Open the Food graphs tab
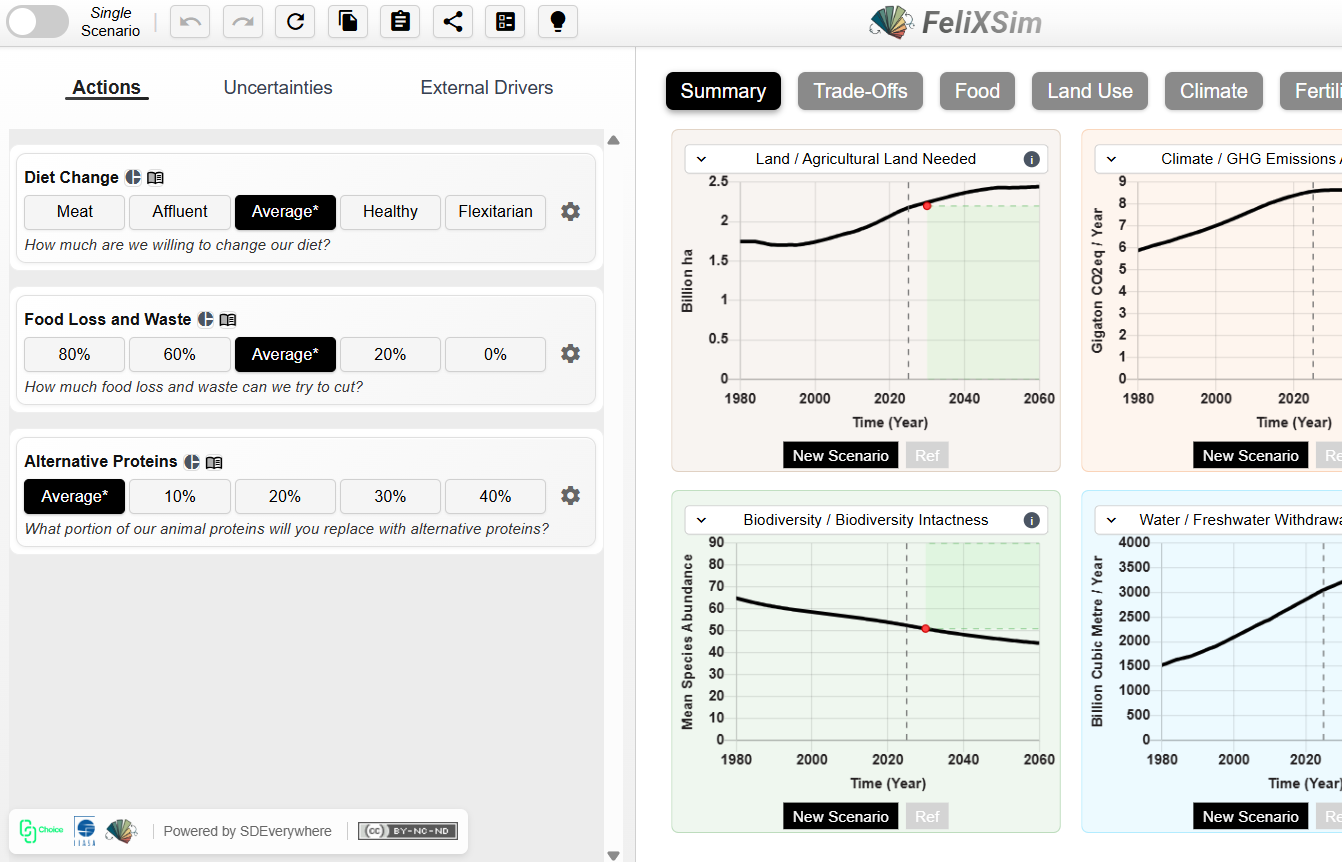This screenshot has width=1342, height=862. coord(977,91)
